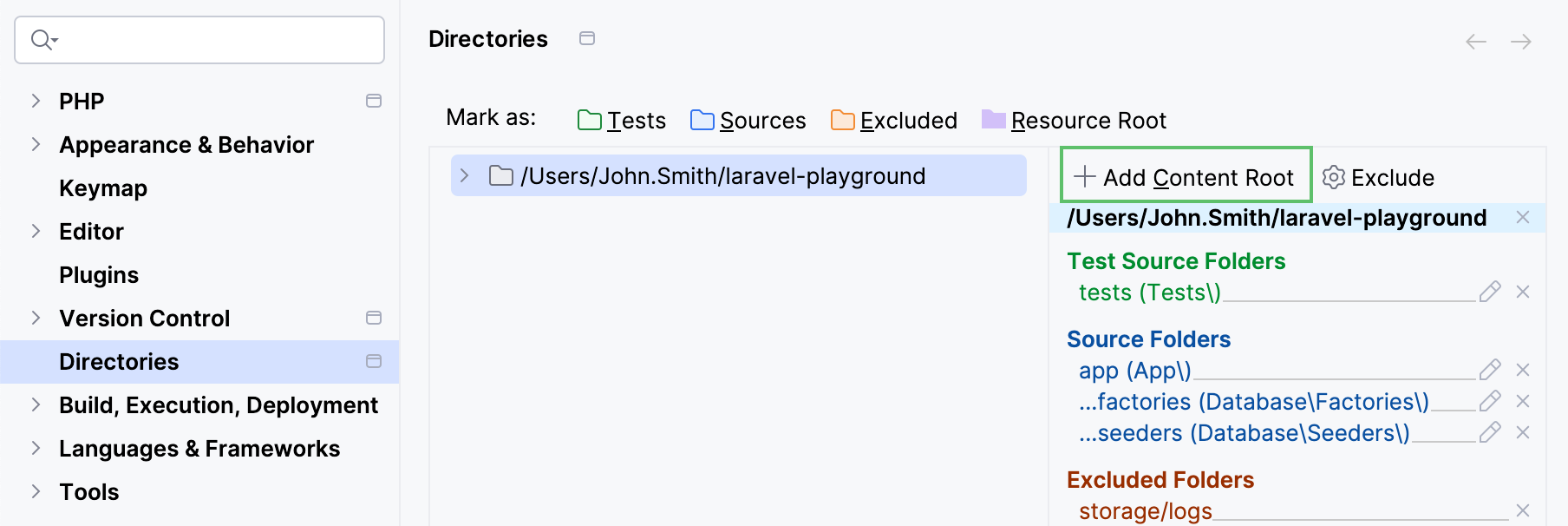Viewport: 1568px width, 526px height.
Task: Edit properties of seeders source folder
Action: click(x=1489, y=432)
